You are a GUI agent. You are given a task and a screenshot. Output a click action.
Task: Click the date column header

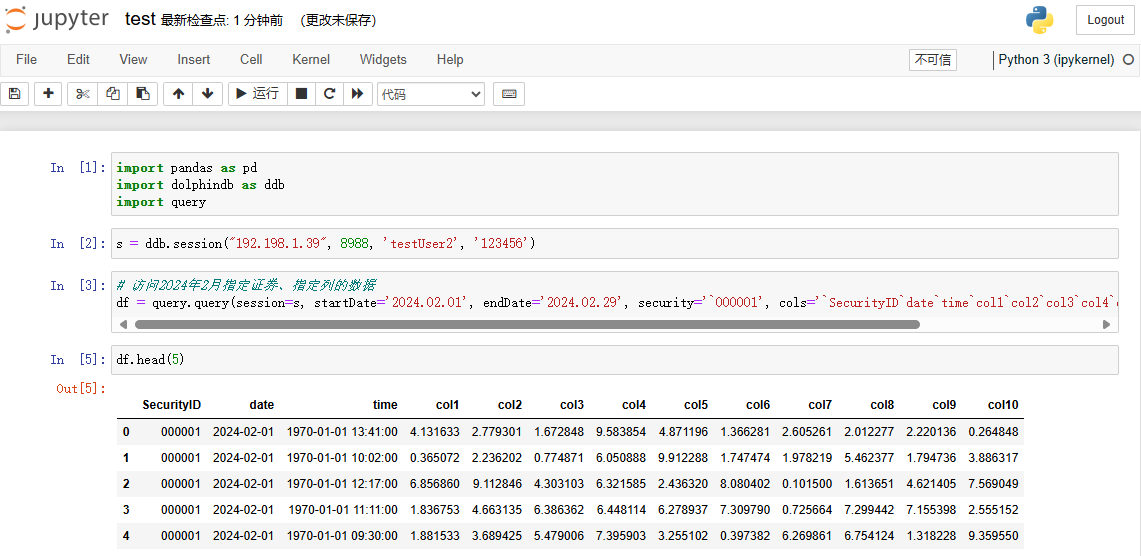[x=261, y=405]
